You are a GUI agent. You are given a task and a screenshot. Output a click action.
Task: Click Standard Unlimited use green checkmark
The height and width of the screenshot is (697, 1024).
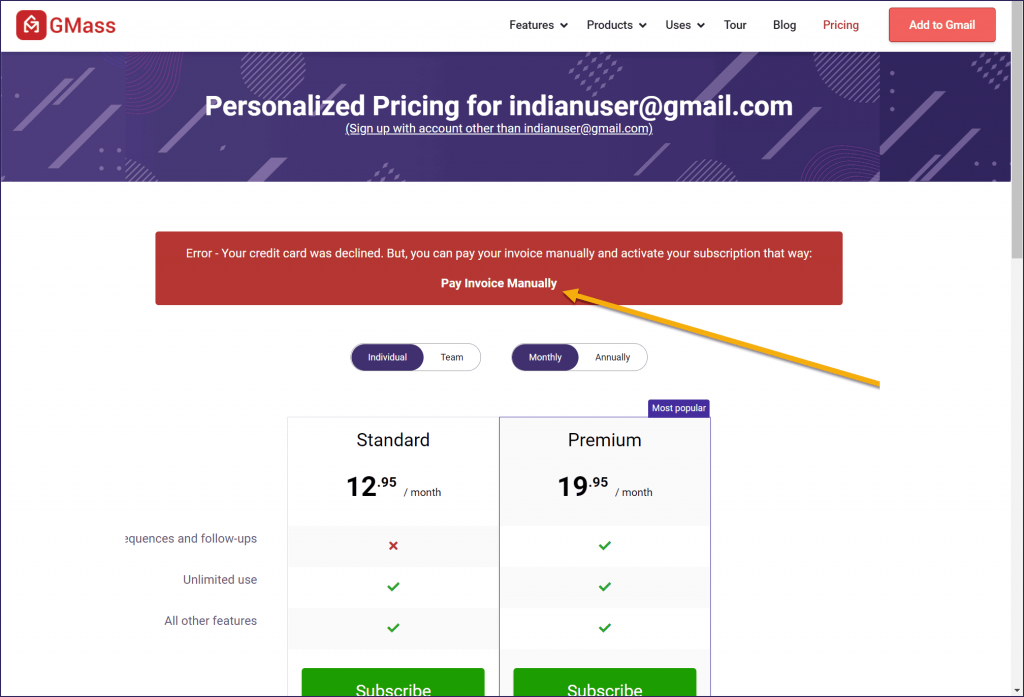tap(393, 587)
